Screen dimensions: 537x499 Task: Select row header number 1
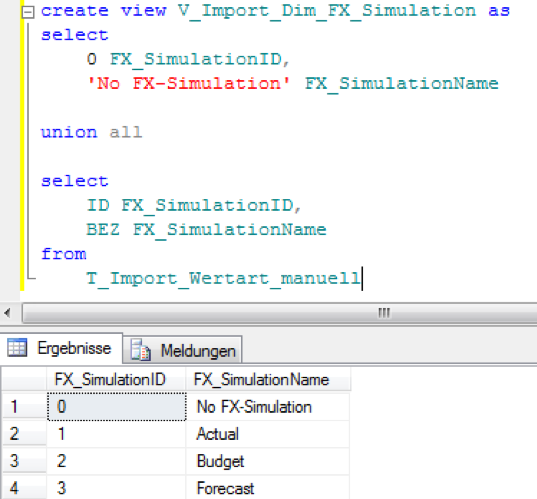24,407
